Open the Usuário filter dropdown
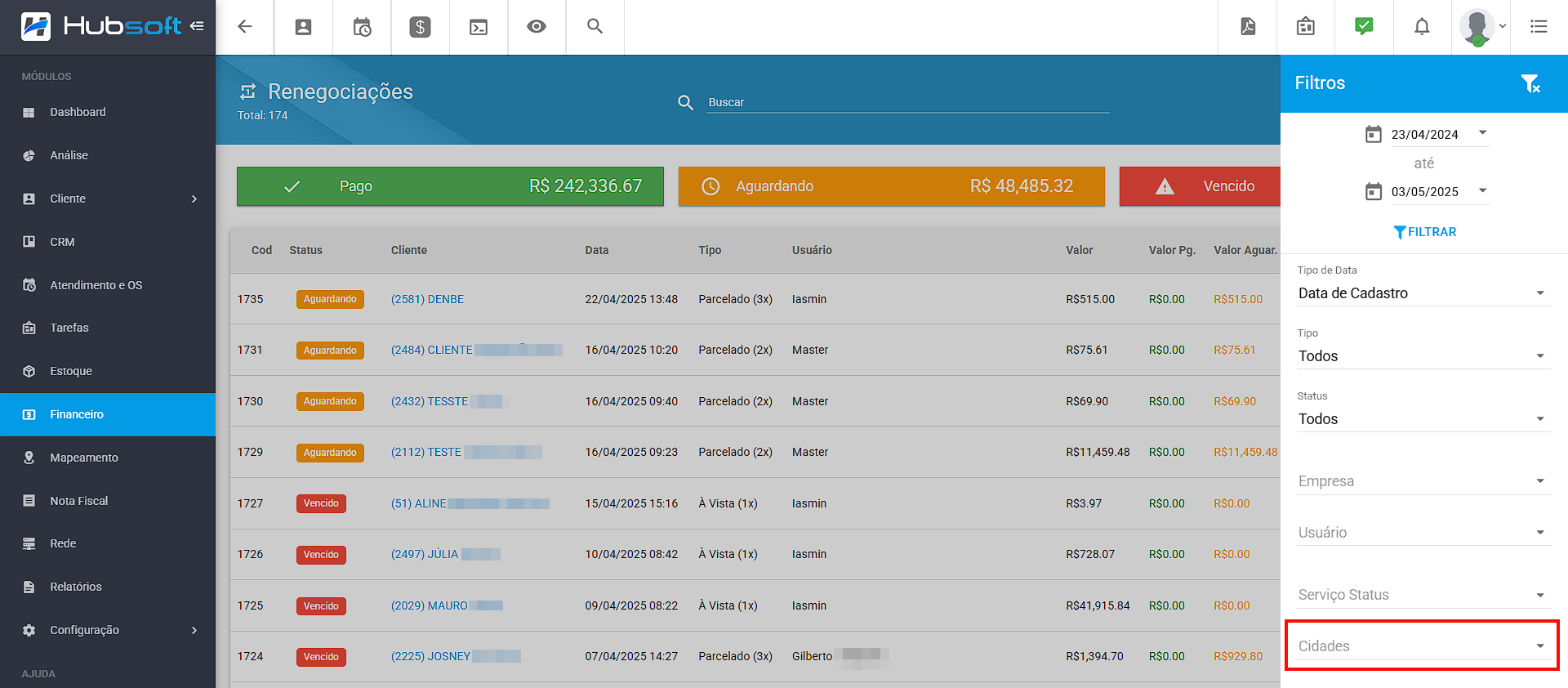The height and width of the screenshot is (688, 1568). pyautogui.click(x=1423, y=533)
